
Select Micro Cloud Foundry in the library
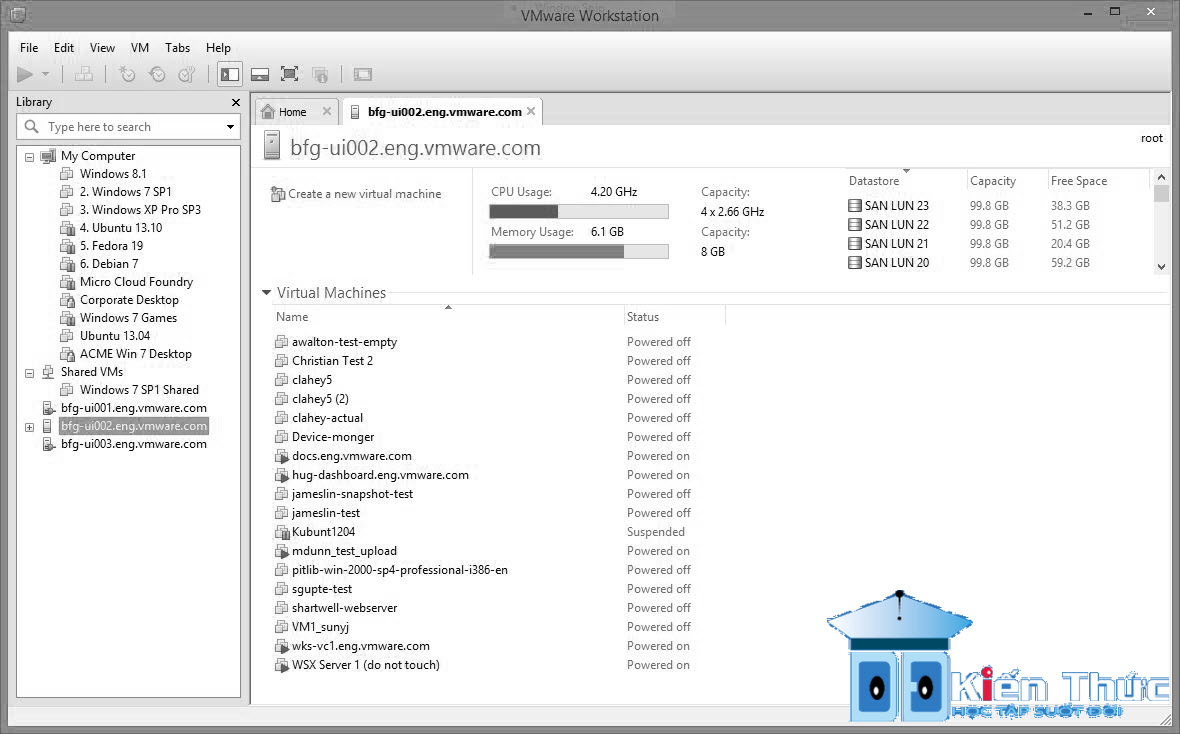pos(136,282)
